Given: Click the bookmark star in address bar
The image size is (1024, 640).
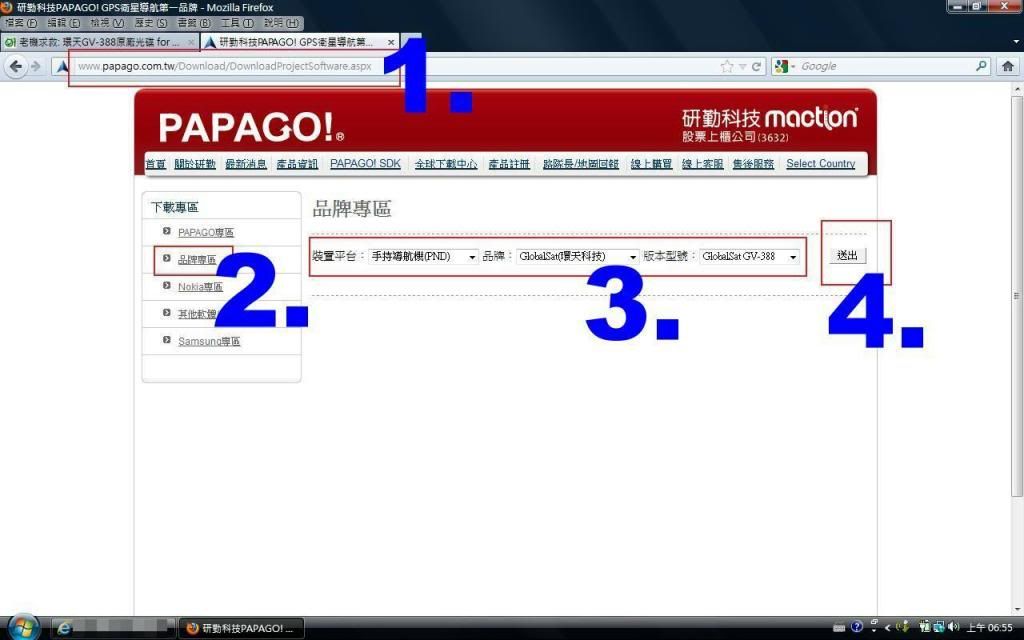Looking at the screenshot, I should click(727, 67).
